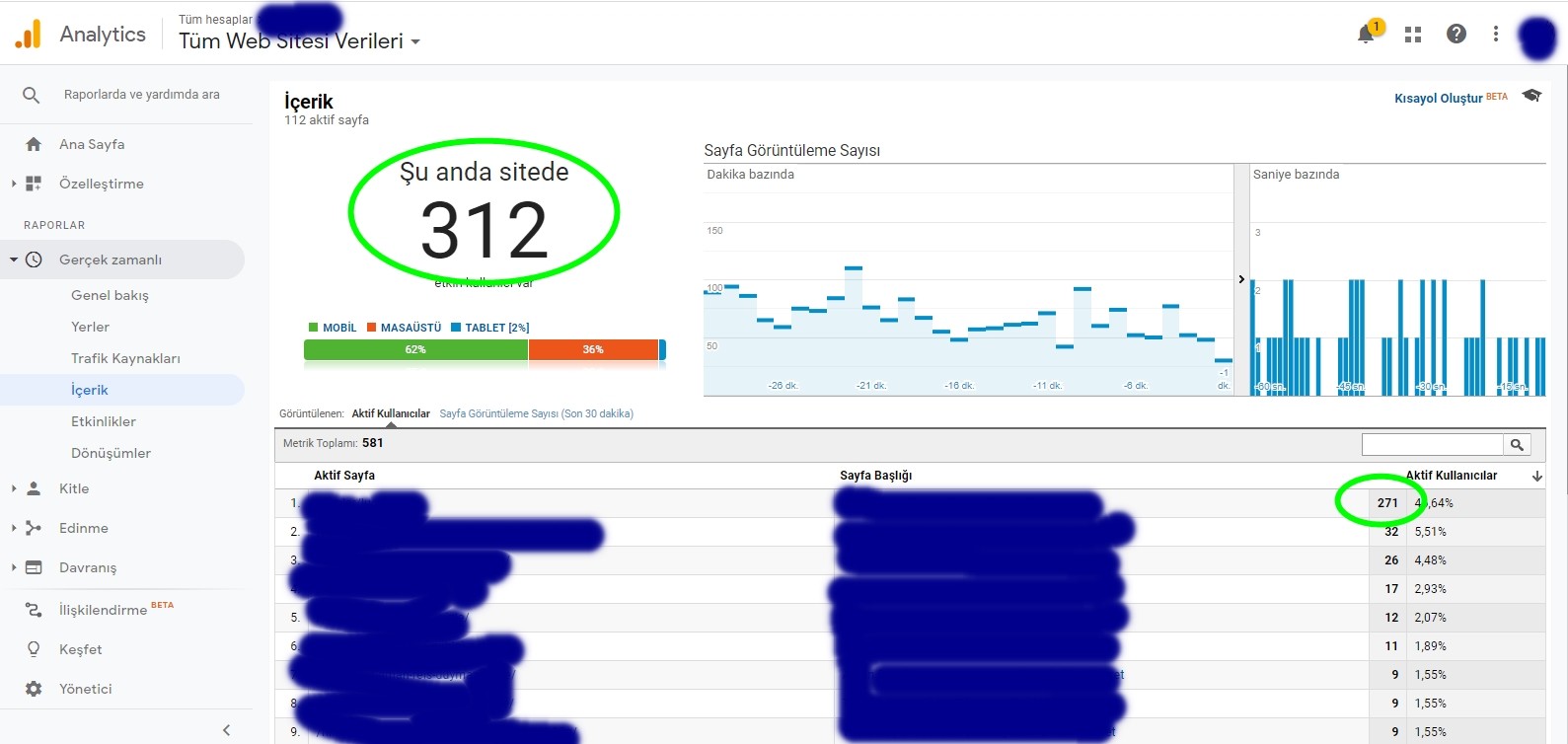Viewport: 1568px width, 744px height.
Task: Collapse the sidebar with the chevron
Action: 226,730
